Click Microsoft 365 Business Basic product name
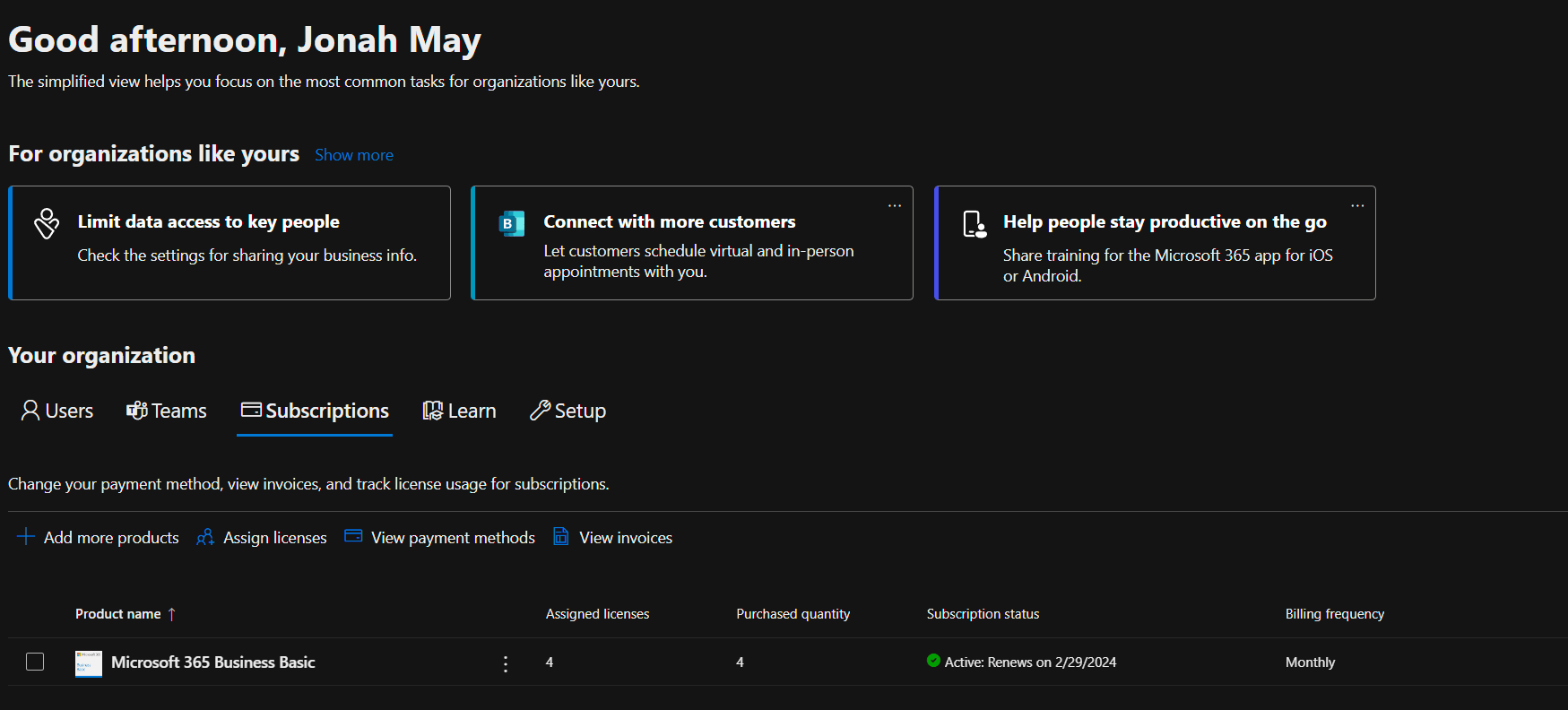Screen dimensions: 1568x710 coord(213,662)
